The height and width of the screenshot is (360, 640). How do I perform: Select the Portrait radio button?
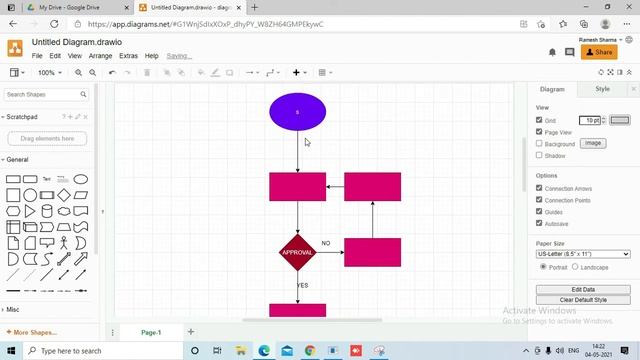(x=543, y=267)
